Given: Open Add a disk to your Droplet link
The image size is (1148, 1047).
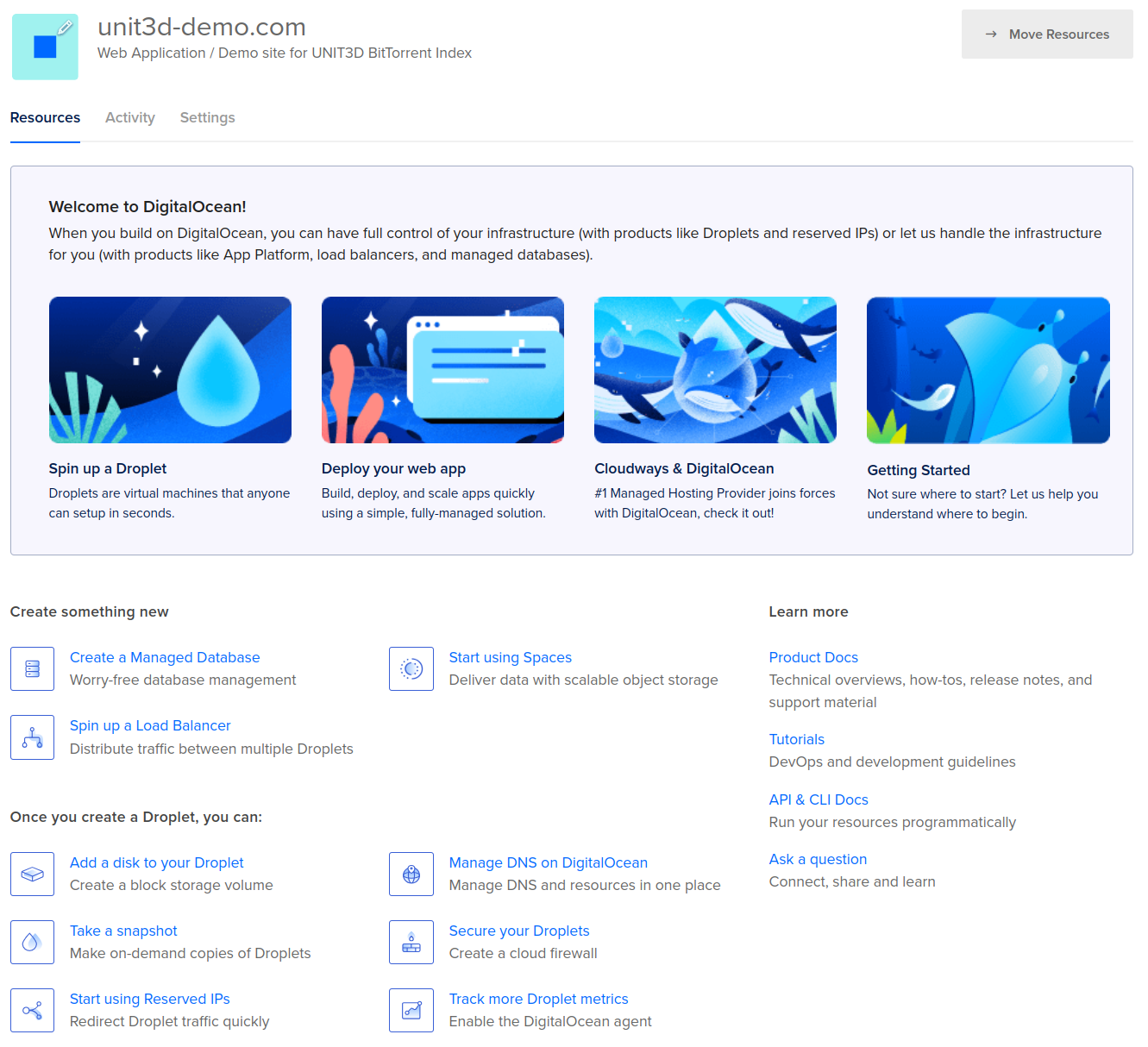Looking at the screenshot, I should [157, 862].
